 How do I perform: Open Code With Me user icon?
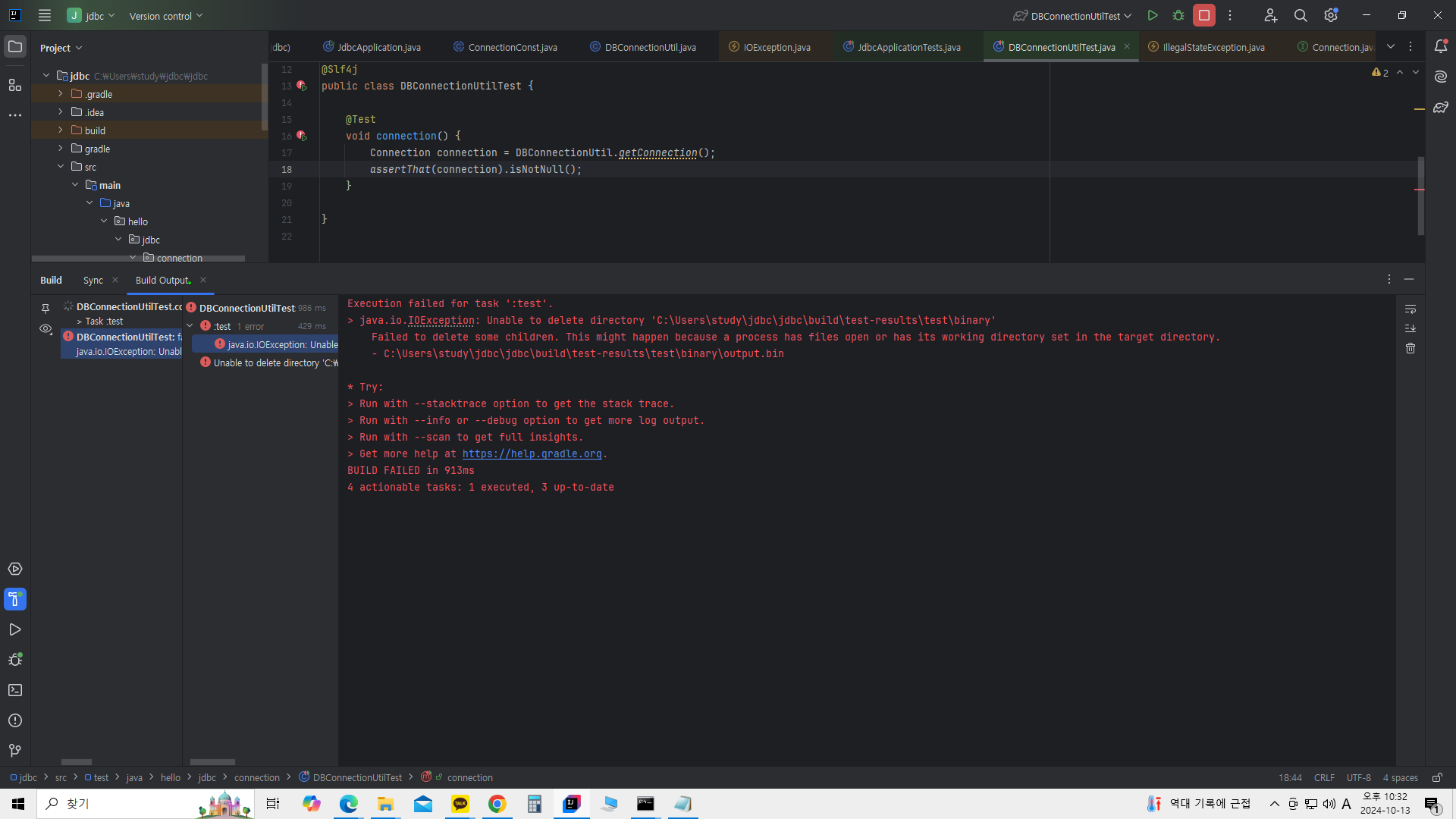point(1271,15)
